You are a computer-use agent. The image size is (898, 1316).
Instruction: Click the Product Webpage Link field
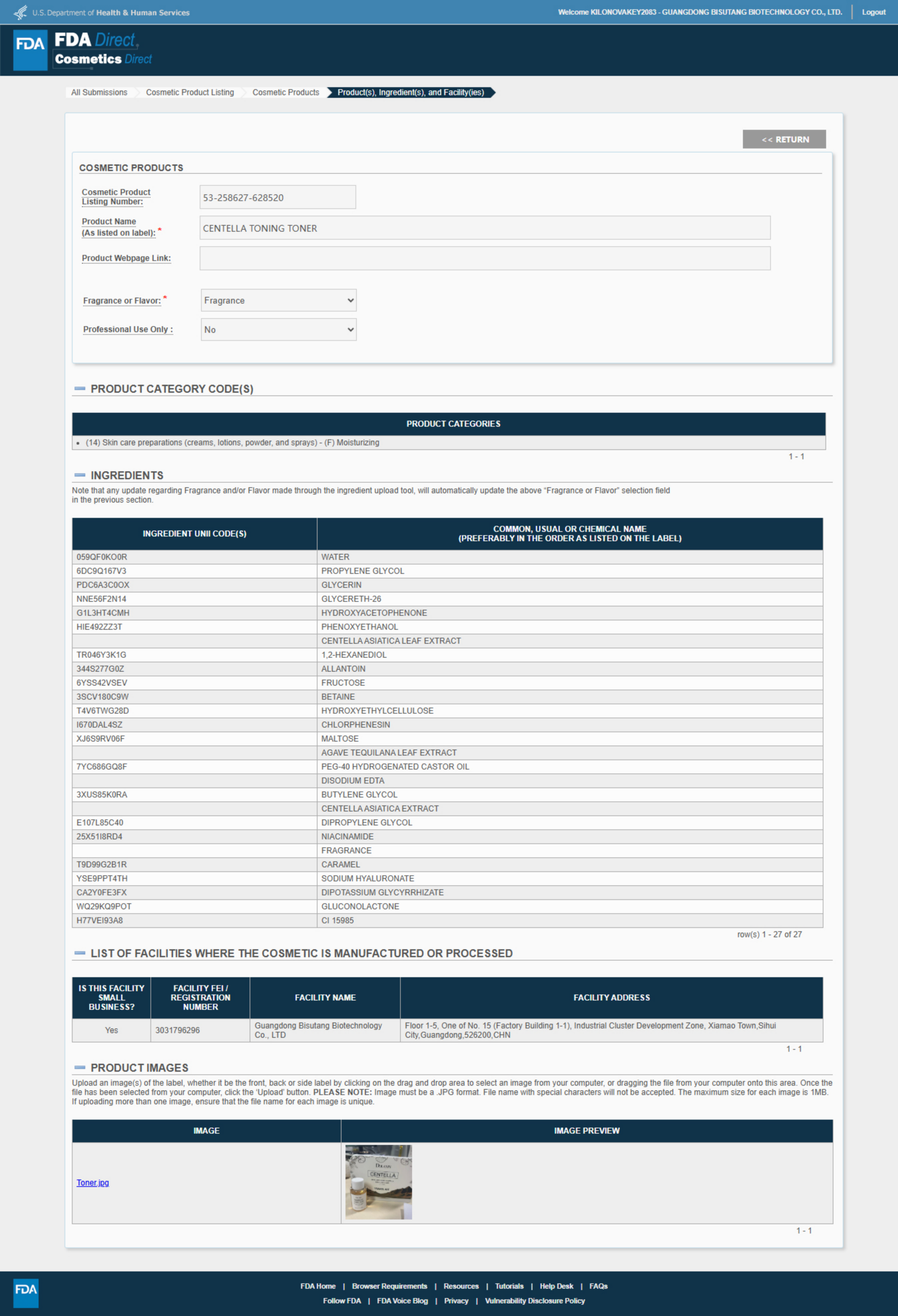[484, 258]
